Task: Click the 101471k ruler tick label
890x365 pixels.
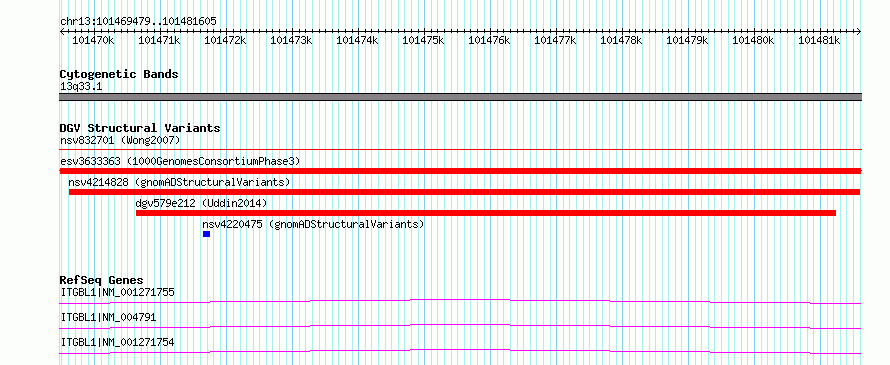Action: click(159, 40)
